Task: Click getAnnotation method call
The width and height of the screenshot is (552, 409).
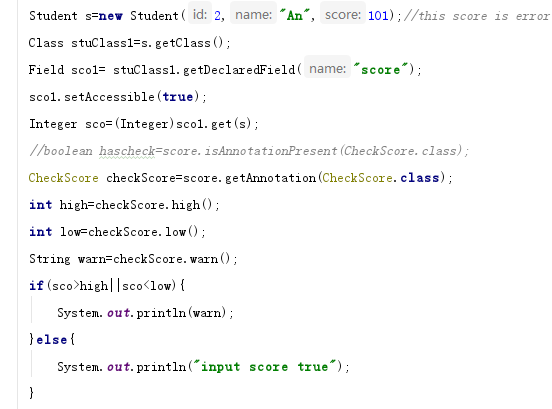Action: click(x=270, y=178)
